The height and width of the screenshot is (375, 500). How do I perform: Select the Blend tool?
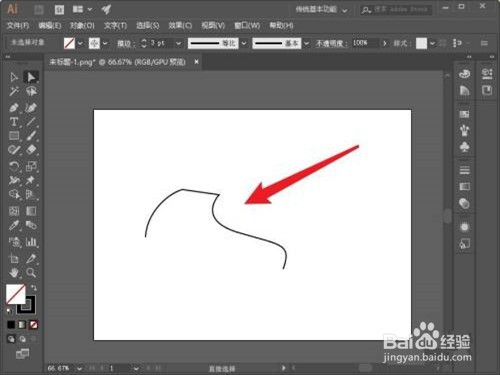[x=31, y=225]
